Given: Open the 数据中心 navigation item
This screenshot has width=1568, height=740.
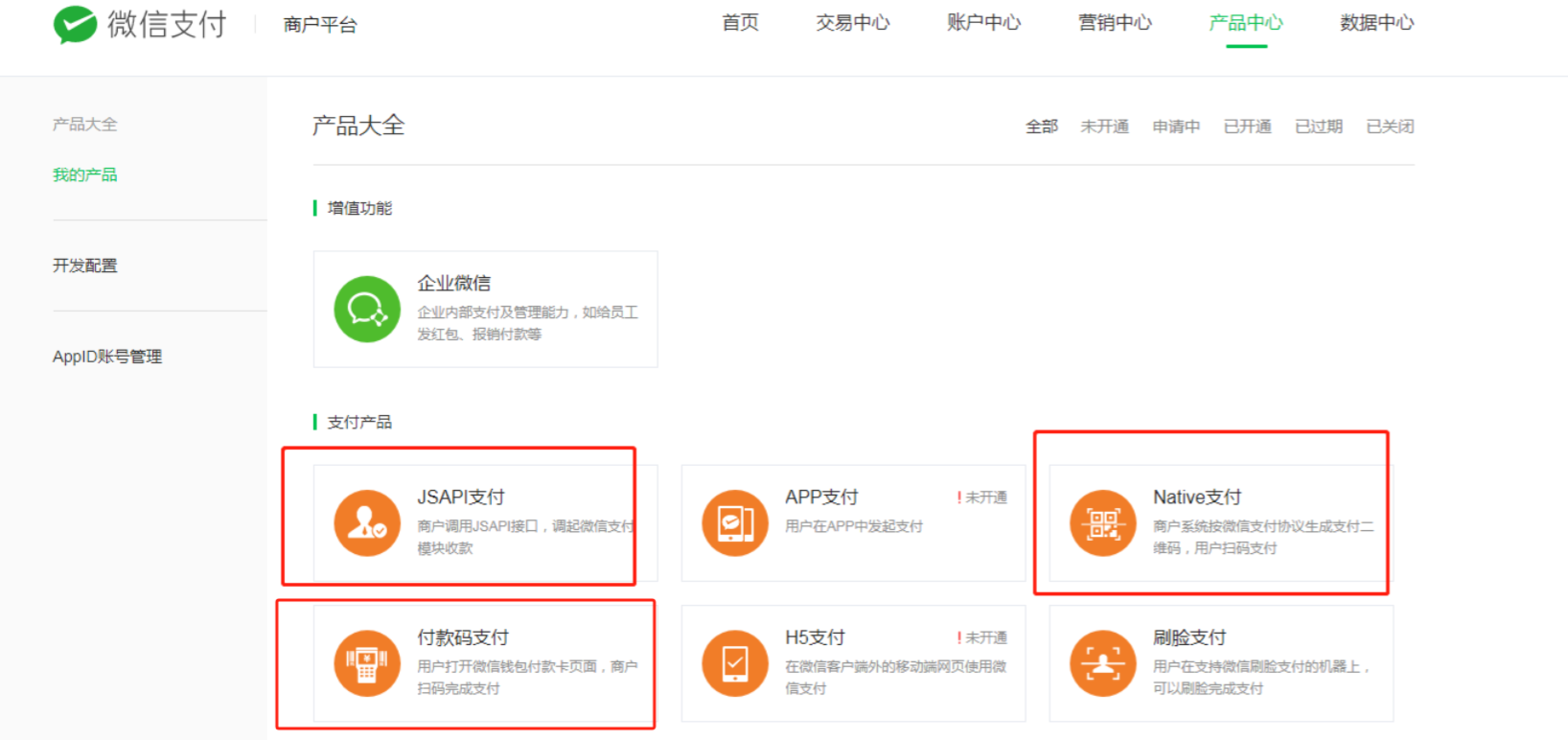Looking at the screenshot, I should pos(1377,23).
